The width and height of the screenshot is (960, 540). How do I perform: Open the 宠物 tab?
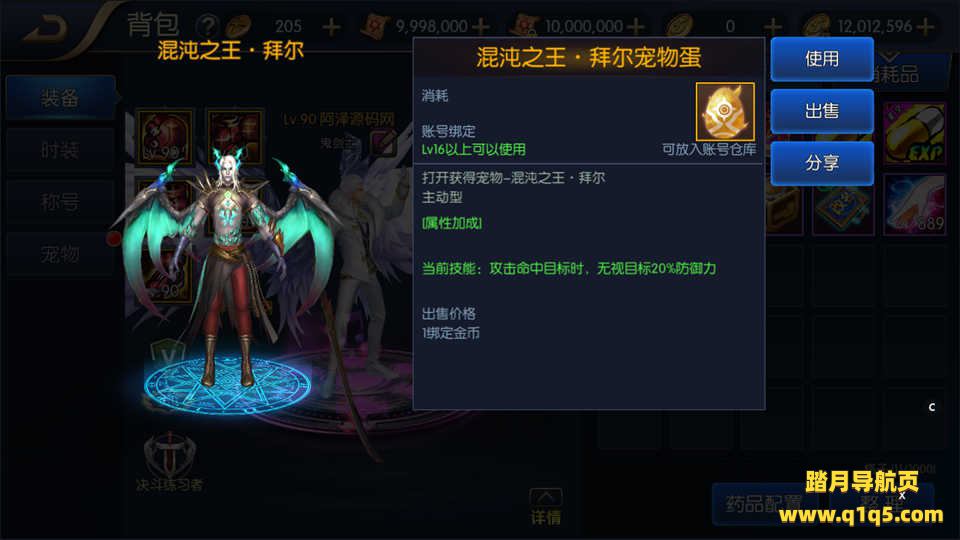[60, 253]
